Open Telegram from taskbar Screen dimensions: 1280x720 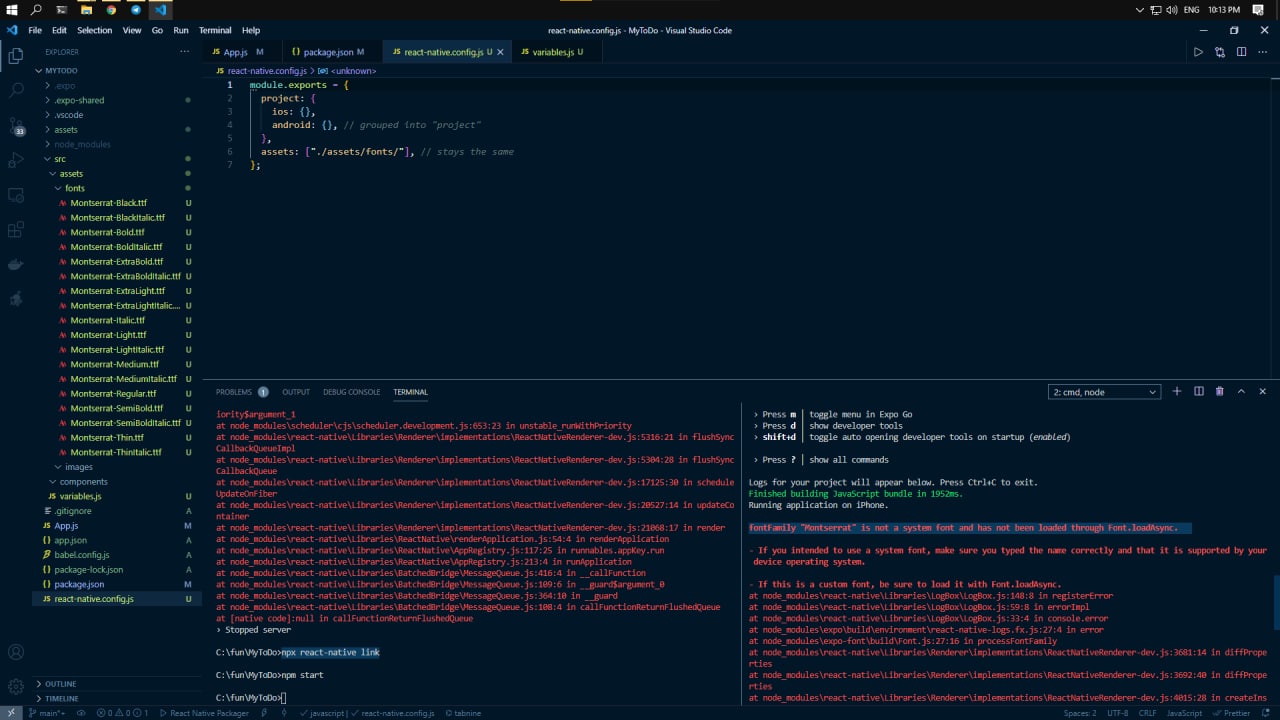pos(136,10)
